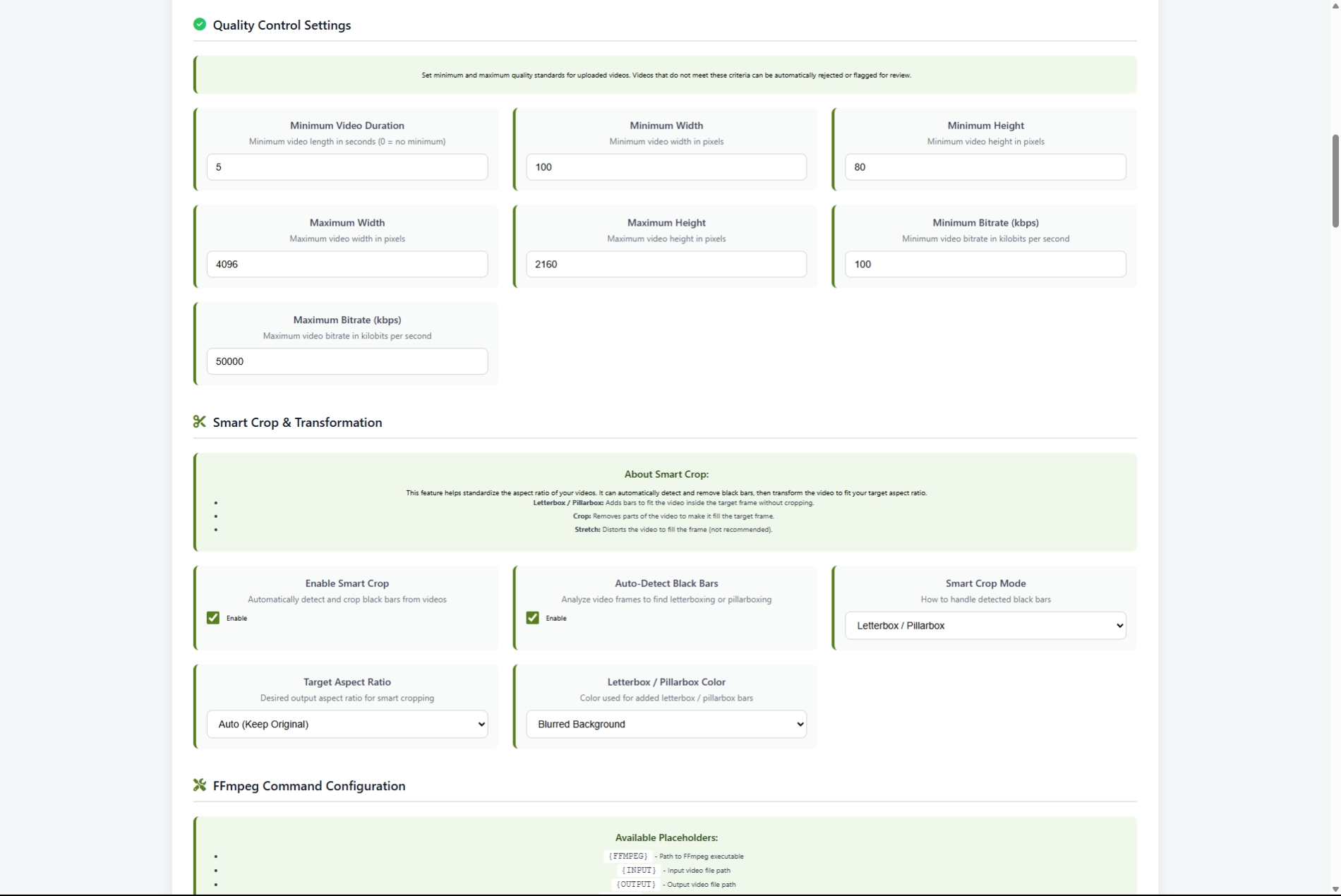Click the Minimum Bitrate (kbps) input
Image resolution: width=1341 pixels, height=896 pixels.
click(985, 265)
